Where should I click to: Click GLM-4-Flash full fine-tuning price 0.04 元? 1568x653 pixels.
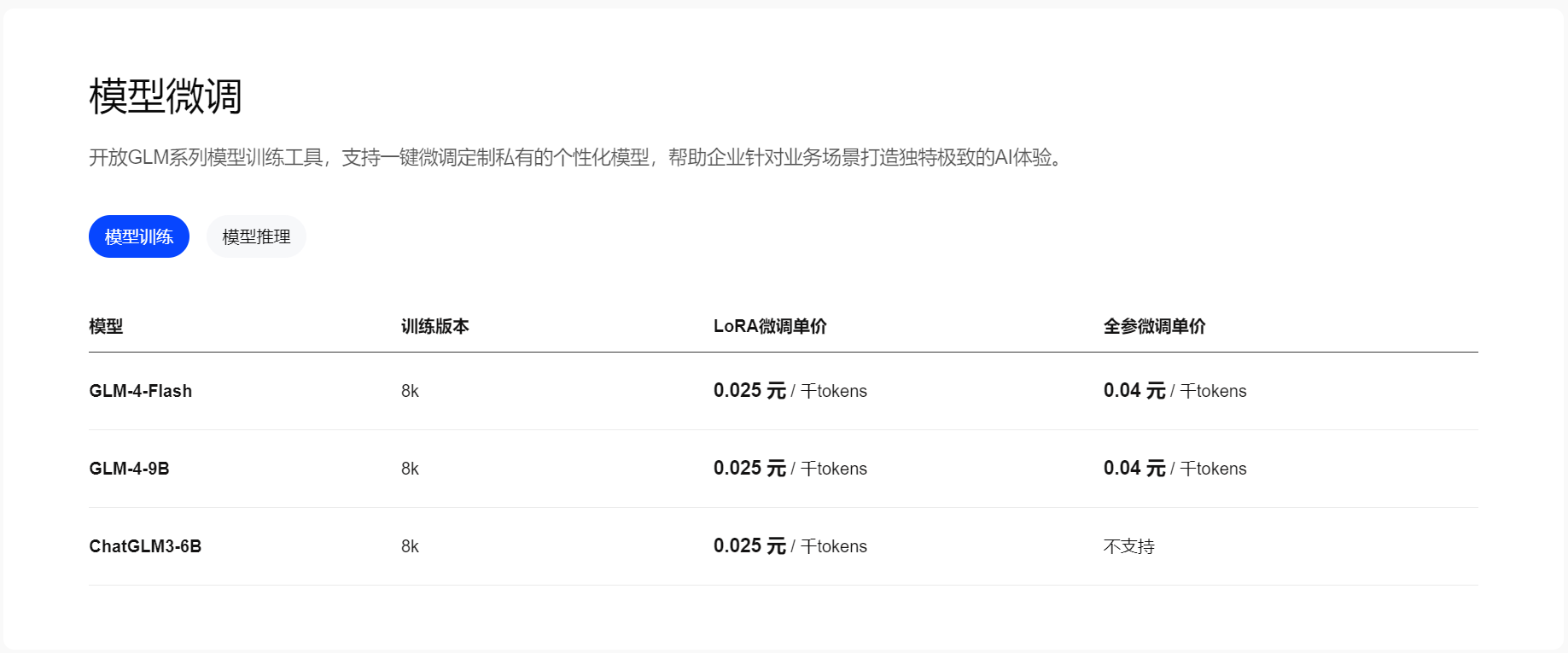tap(1134, 391)
